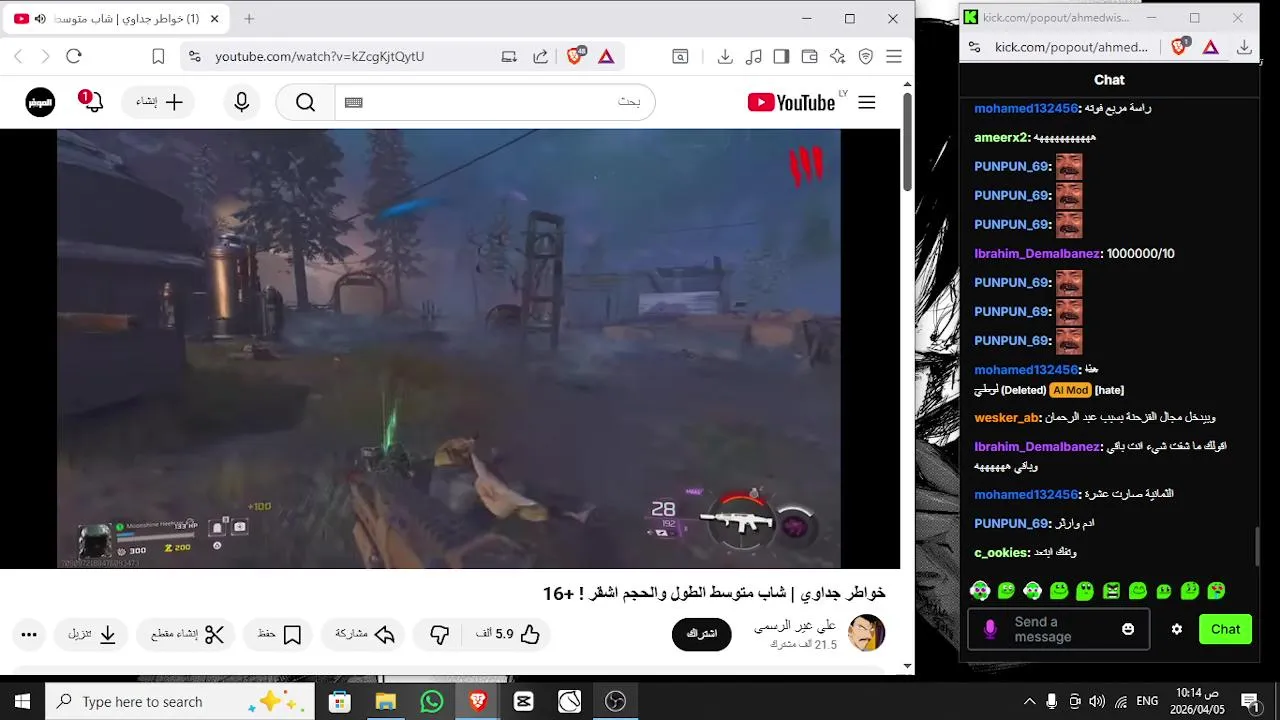The width and height of the screenshot is (1280, 720).
Task: Open the Brave Wallet icon
Action: point(810,57)
